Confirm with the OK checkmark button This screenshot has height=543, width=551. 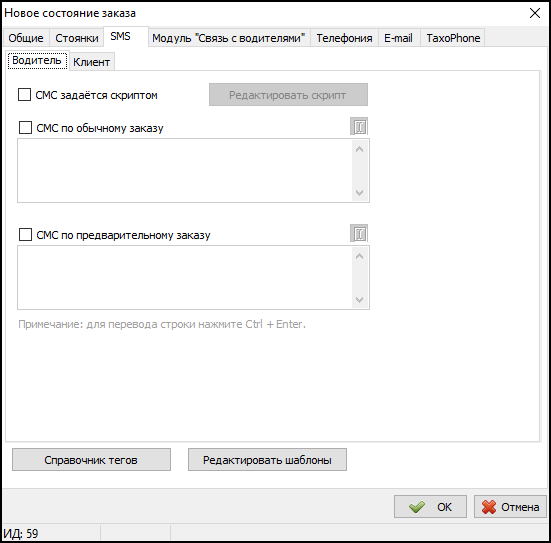pyautogui.click(x=430, y=506)
